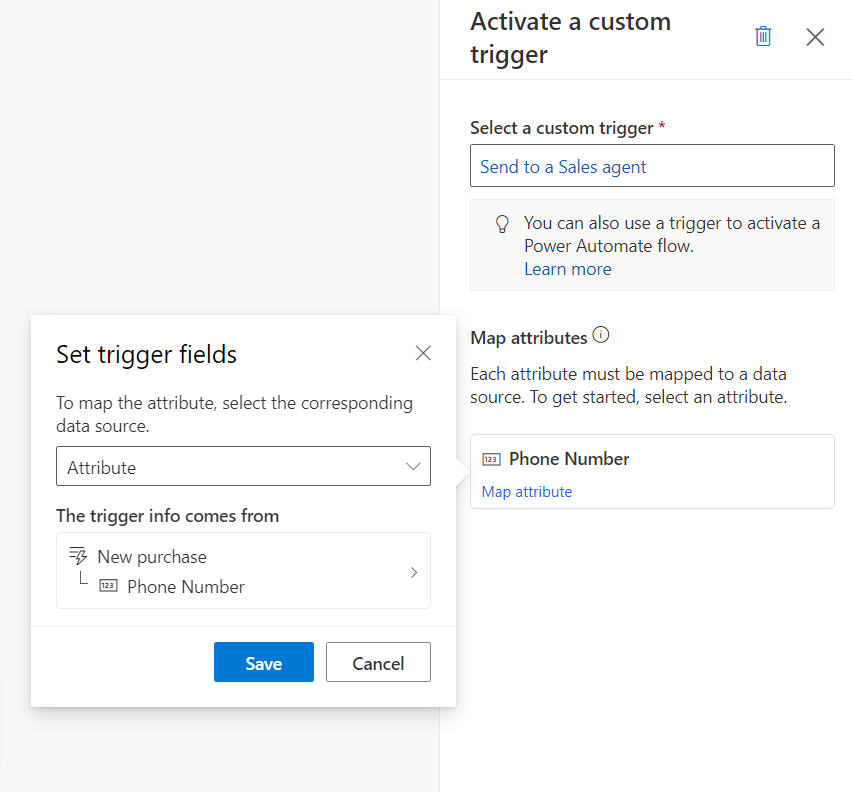
Task: Click the trash icon to delete trigger
Action: pos(763,37)
